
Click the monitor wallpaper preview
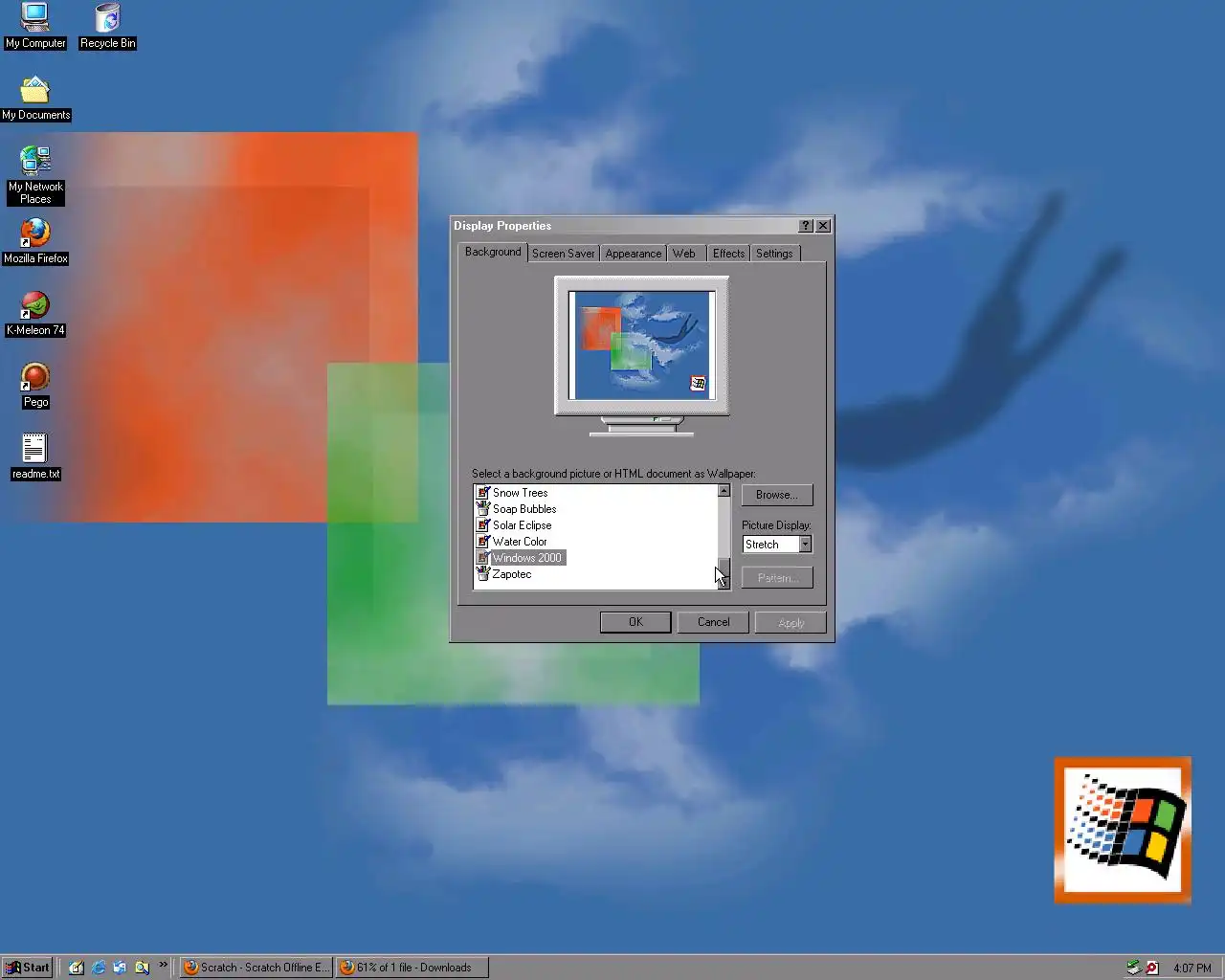pos(641,345)
